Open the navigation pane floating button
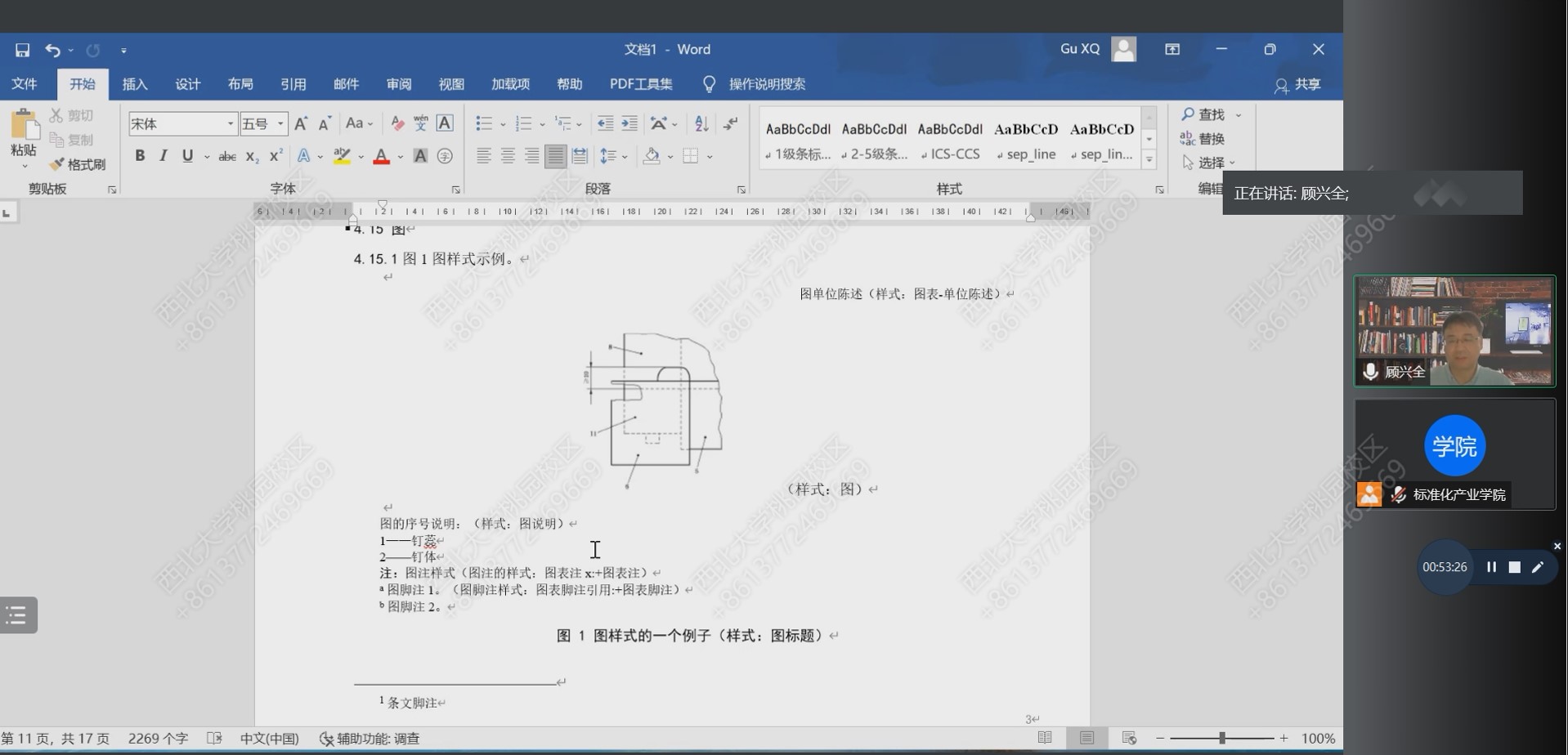The width and height of the screenshot is (1568, 755). (x=18, y=615)
